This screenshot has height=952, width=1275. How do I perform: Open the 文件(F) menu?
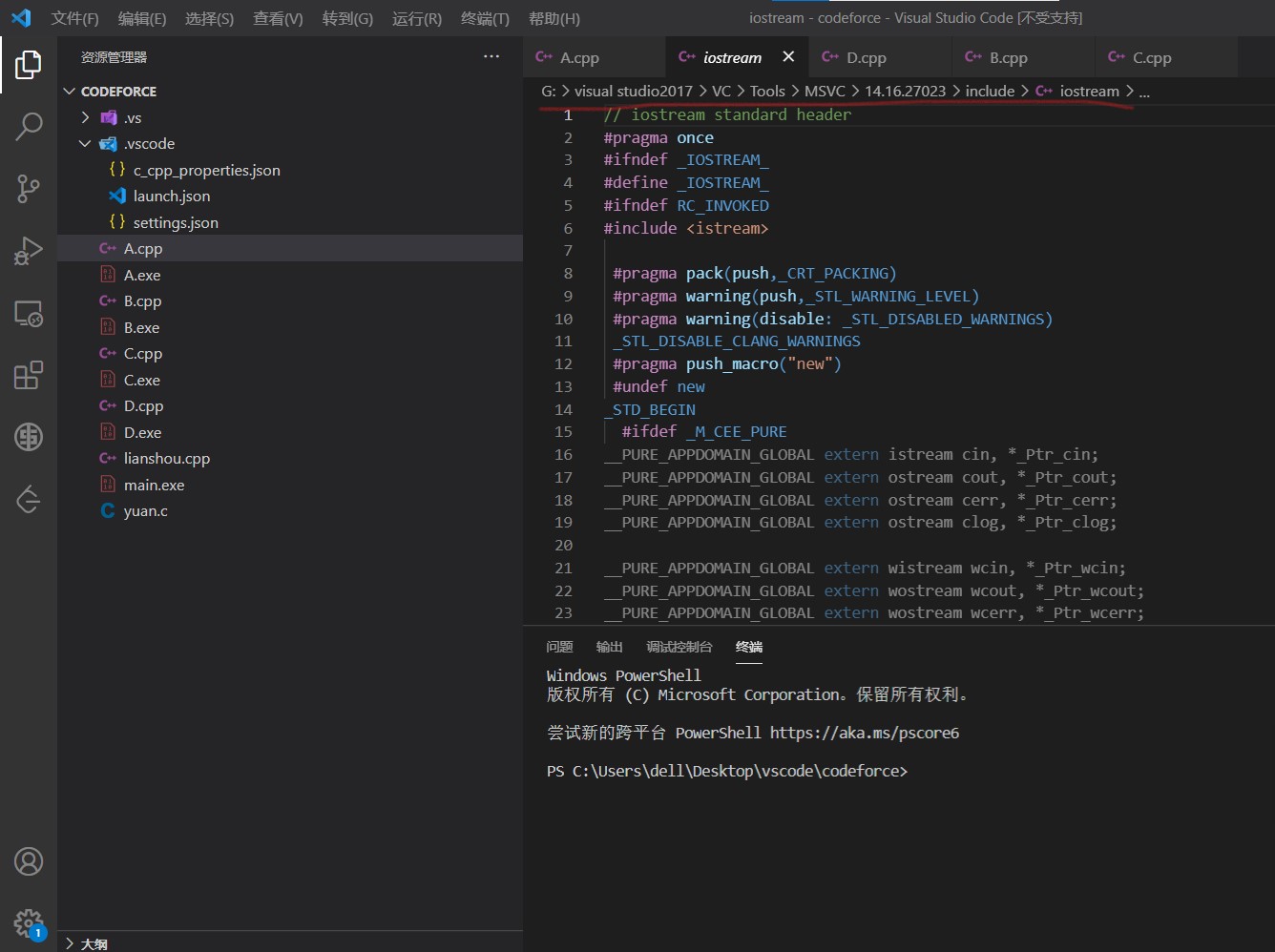click(74, 18)
